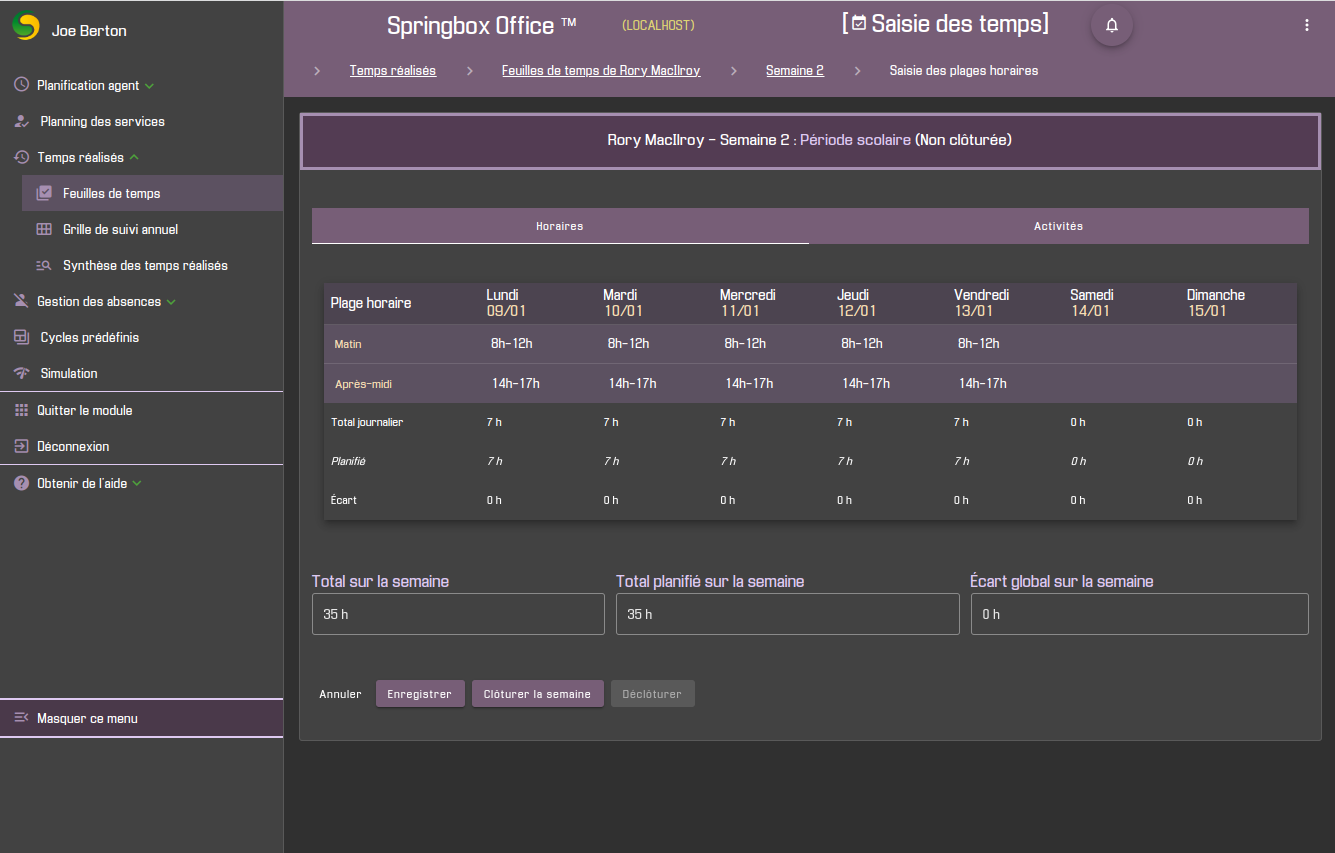Click the Springbox logo icon beside Joe Berton

(x=26, y=26)
